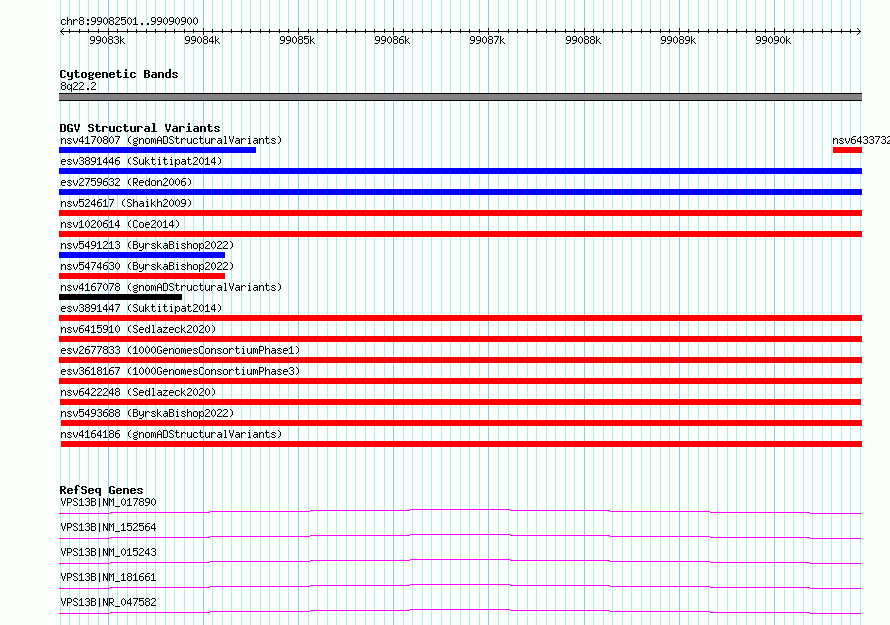Click the chr8:99082501..99090900 region label
Image resolution: width=890 pixels, height=625 pixels.
tap(129, 22)
